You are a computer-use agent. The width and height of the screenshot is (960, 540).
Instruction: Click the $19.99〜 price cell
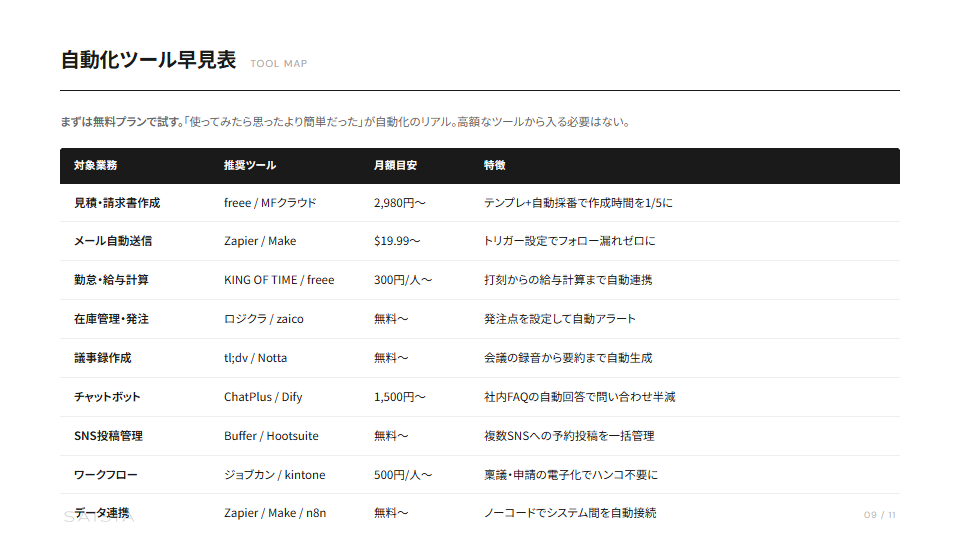(397, 241)
